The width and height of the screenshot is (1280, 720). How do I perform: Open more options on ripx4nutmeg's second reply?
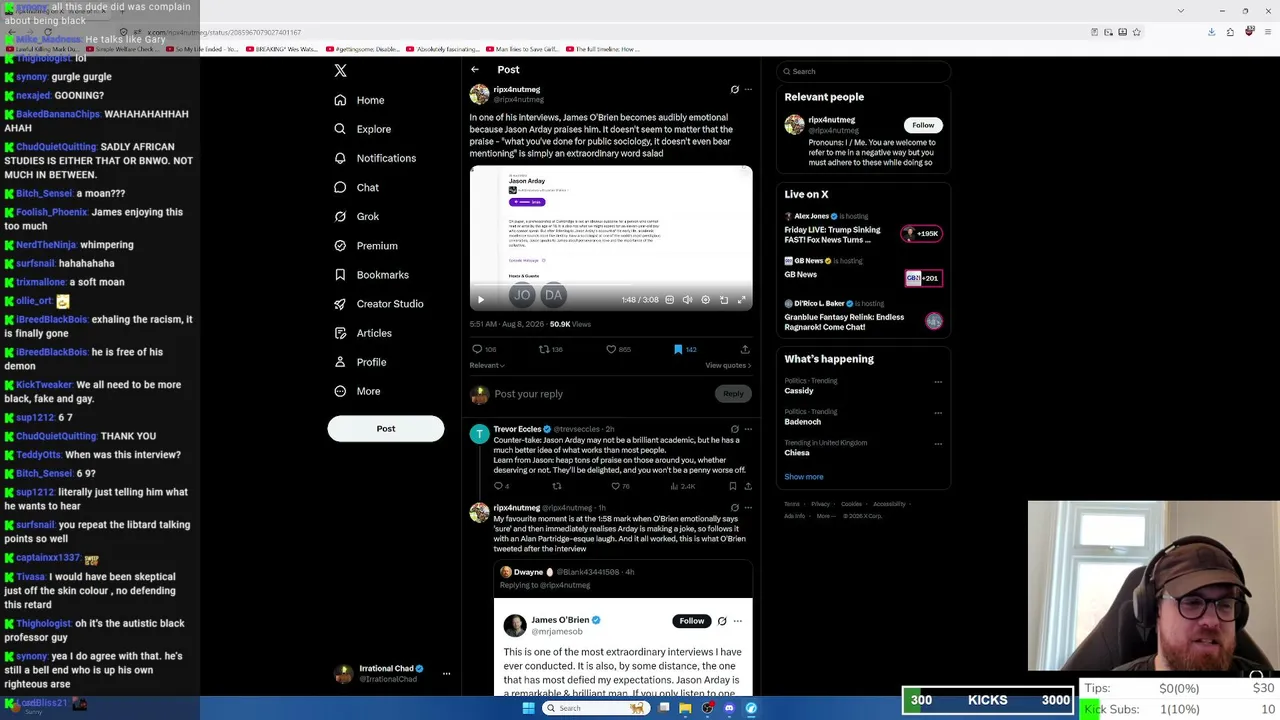click(x=748, y=508)
